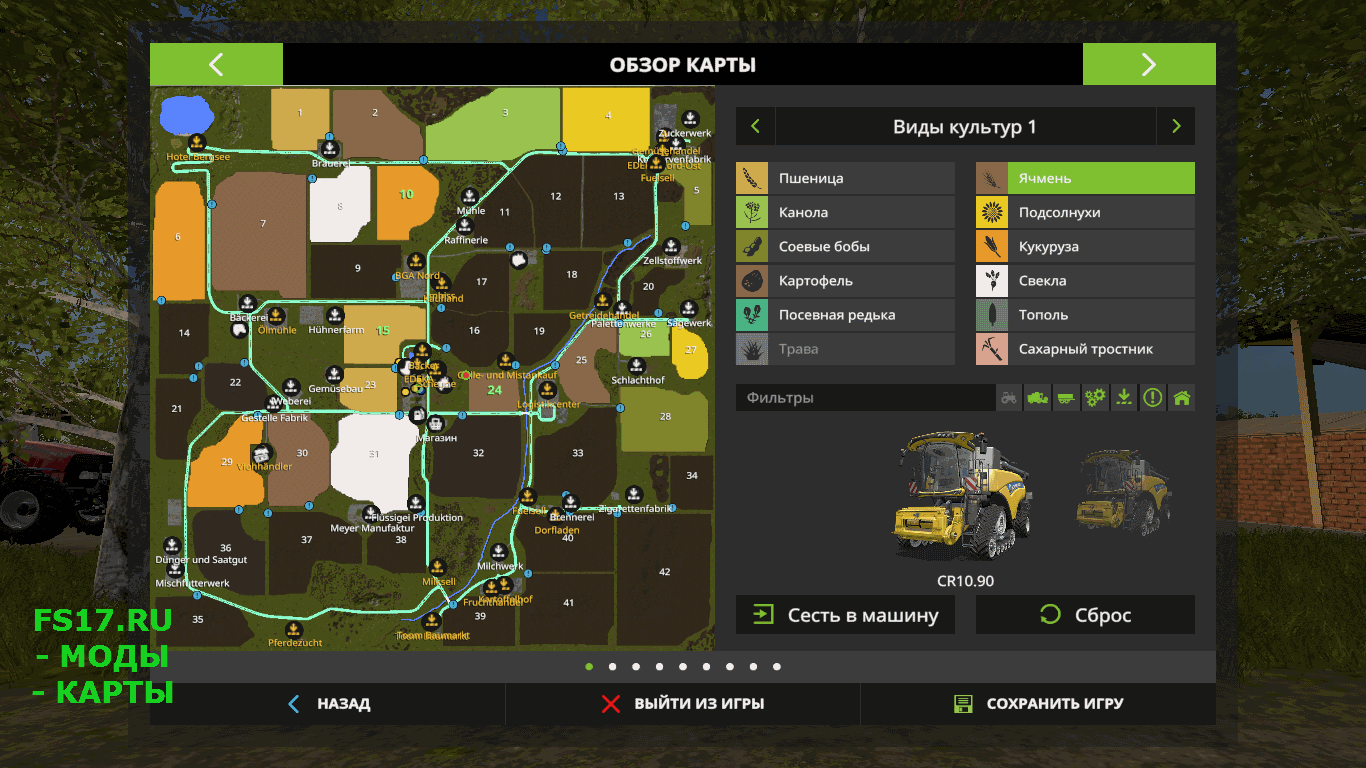Toggle the Кукуруза crop overlay
Screen dimensions: 1366x768
coord(1086,246)
